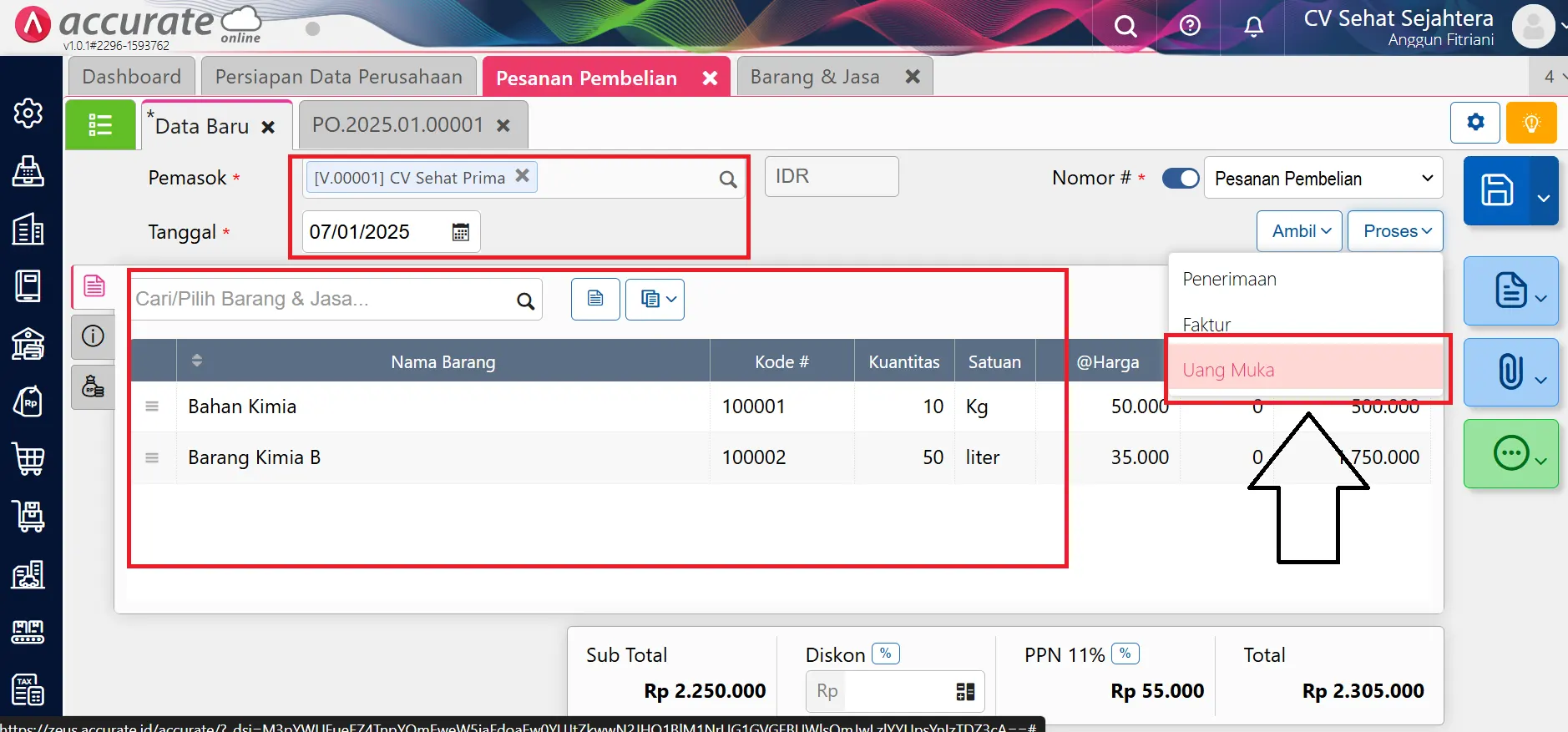
Task: Open purchase shopping cart module in sidebar
Action: tap(28, 459)
